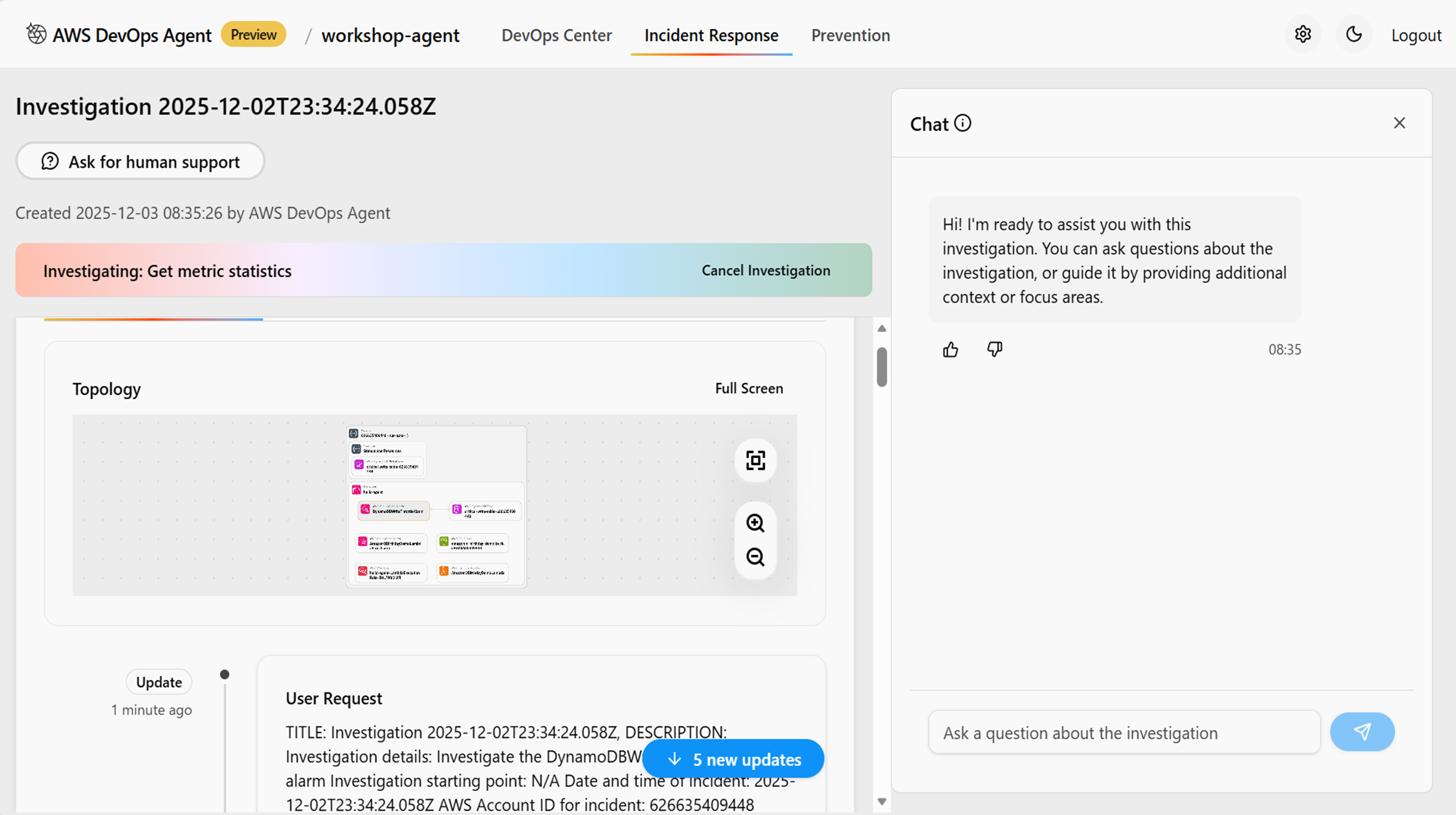The height and width of the screenshot is (815, 1456).
Task: Switch to the DevOps Center tab
Action: 556,35
